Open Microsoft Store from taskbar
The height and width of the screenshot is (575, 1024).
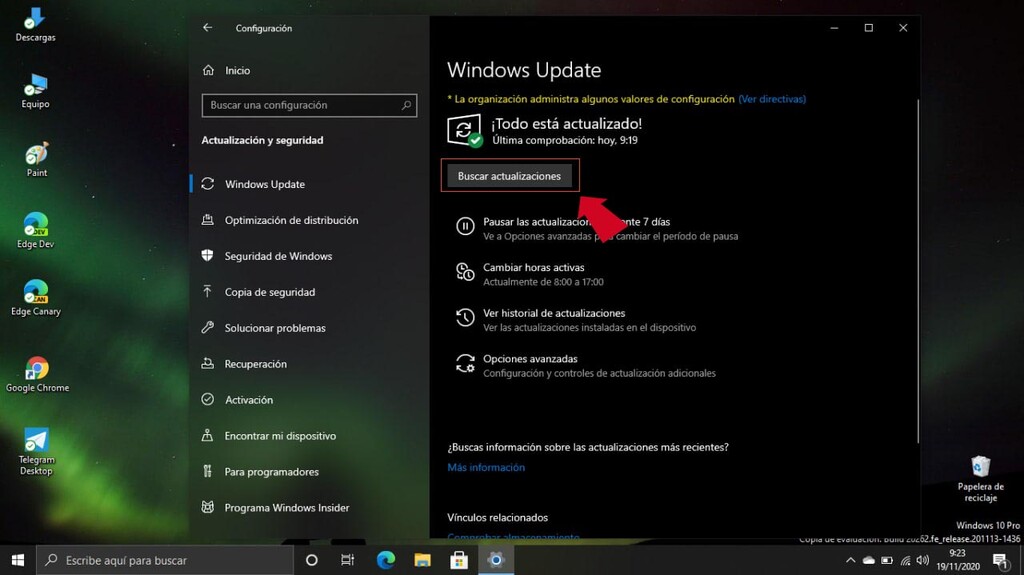(459, 560)
